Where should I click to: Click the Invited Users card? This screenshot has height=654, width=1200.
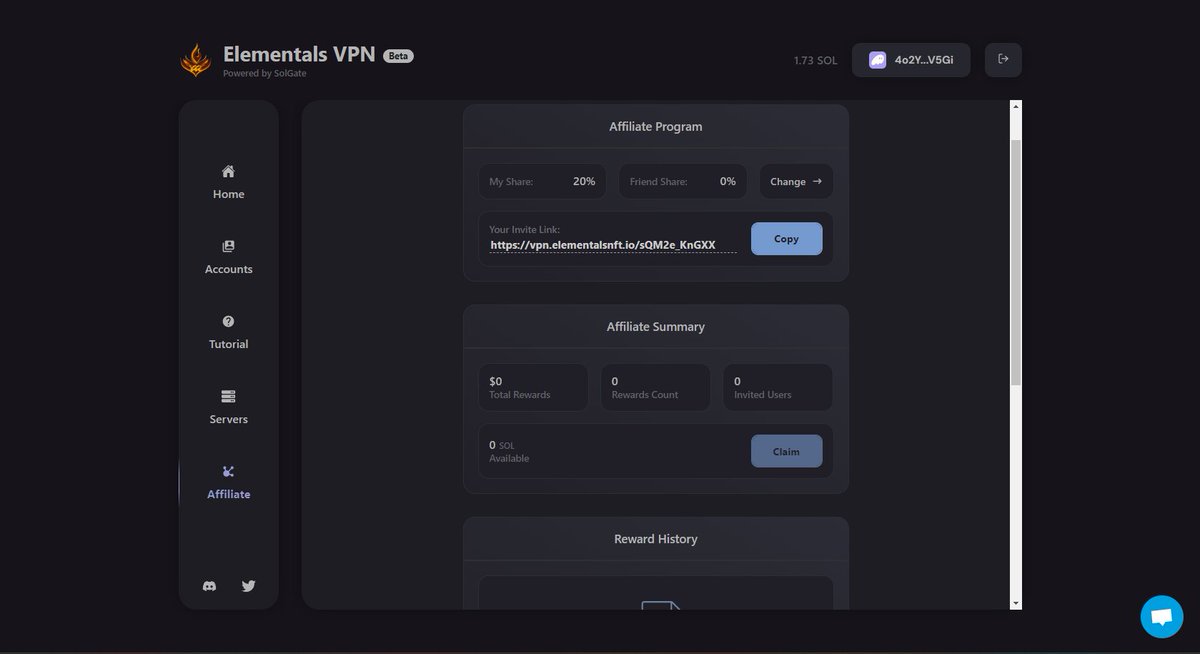(778, 387)
